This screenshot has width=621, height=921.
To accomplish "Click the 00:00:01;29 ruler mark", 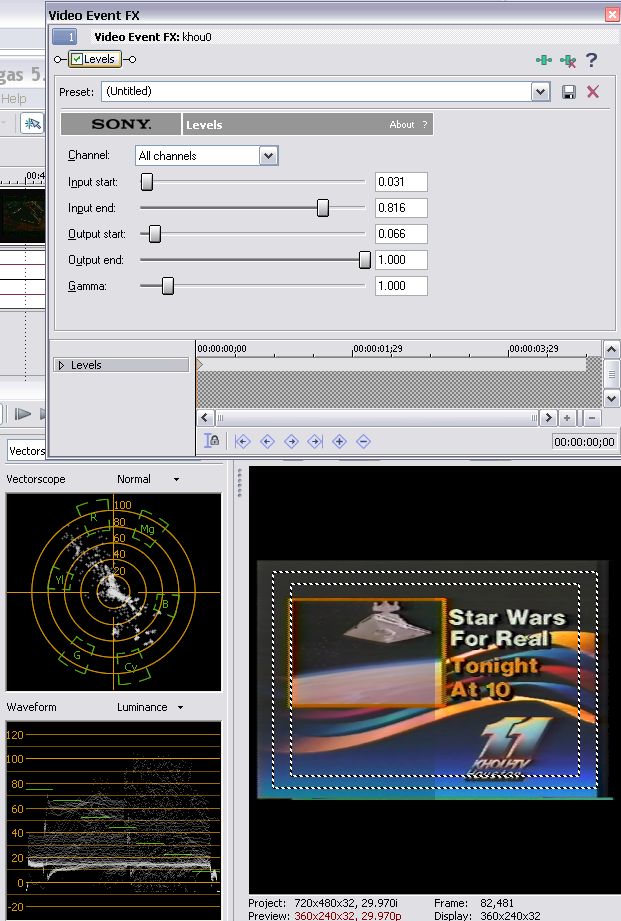I will coord(378,348).
